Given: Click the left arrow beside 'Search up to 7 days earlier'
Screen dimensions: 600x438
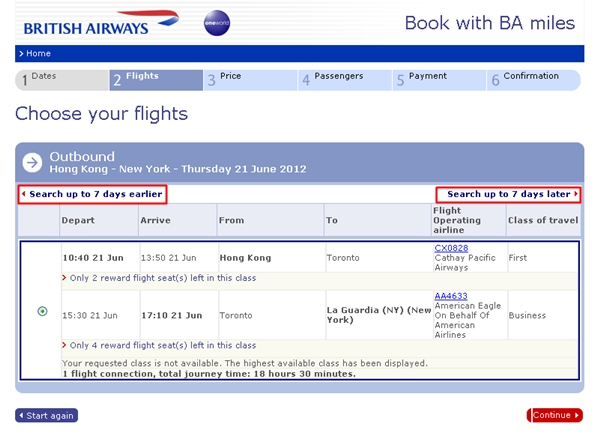Looking at the screenshot, I should pos(24,194).
